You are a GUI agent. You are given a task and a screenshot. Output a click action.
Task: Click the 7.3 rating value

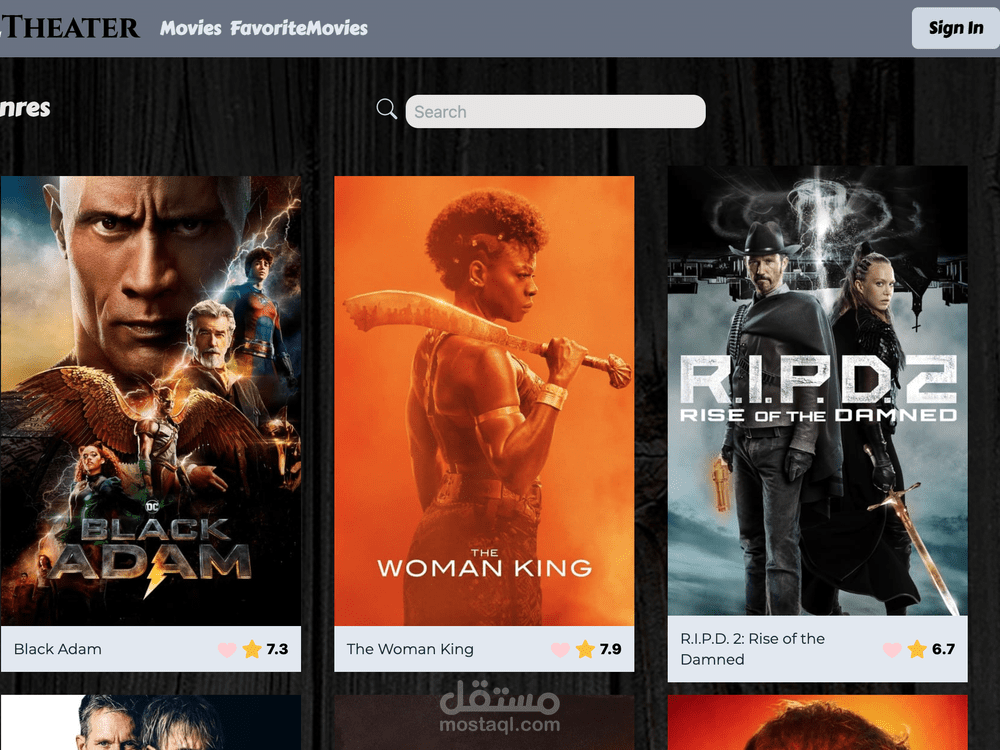pyautogui.click(x=277, y=649)
